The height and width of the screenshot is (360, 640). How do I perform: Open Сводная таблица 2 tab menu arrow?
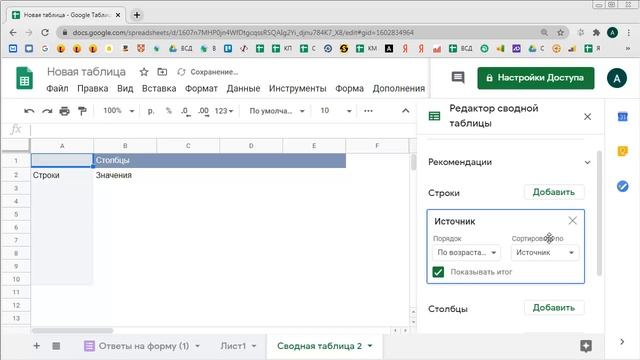(370, 346)
